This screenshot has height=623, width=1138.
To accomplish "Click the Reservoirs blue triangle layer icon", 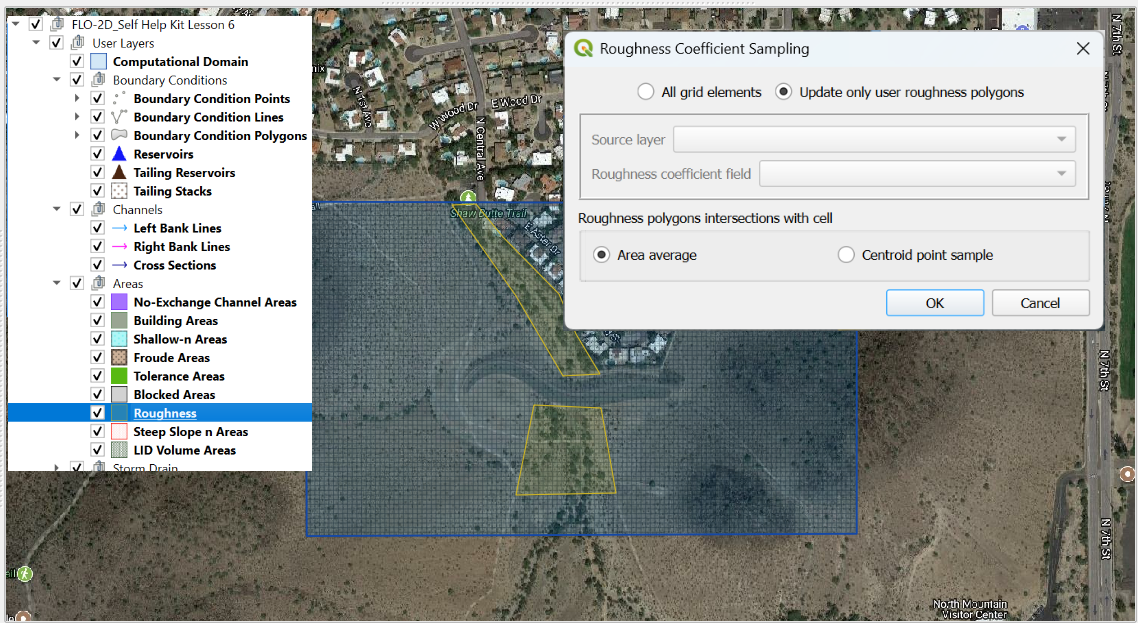I will 119,154.
